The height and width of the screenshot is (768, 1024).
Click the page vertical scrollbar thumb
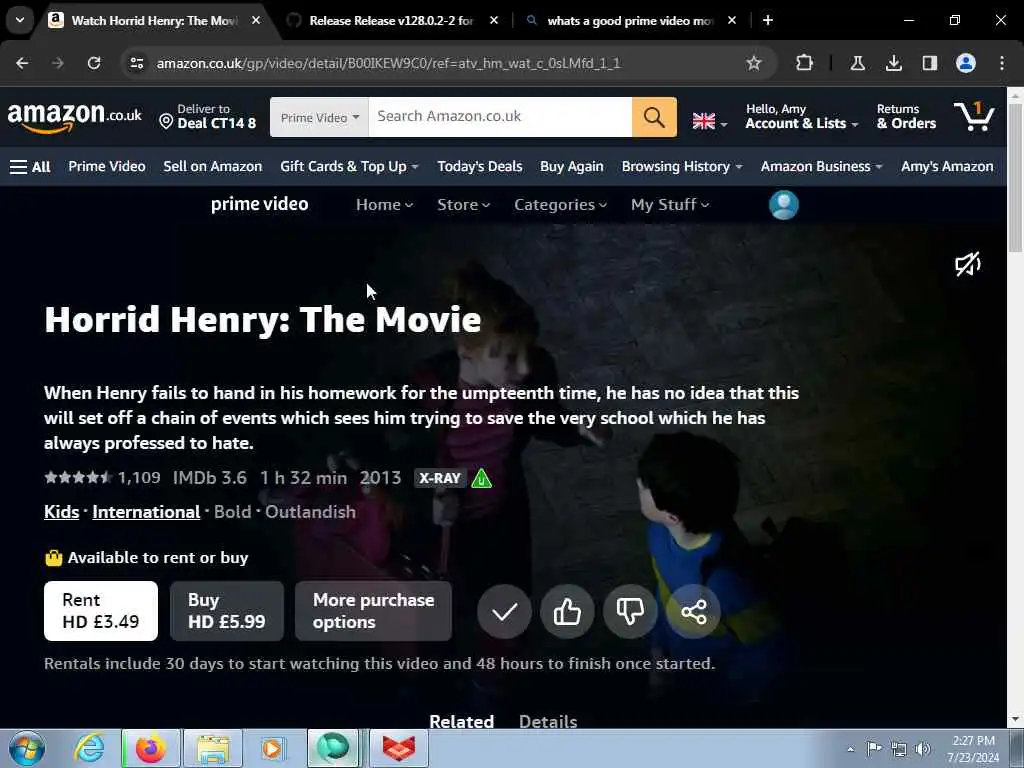coord(1015,178)
